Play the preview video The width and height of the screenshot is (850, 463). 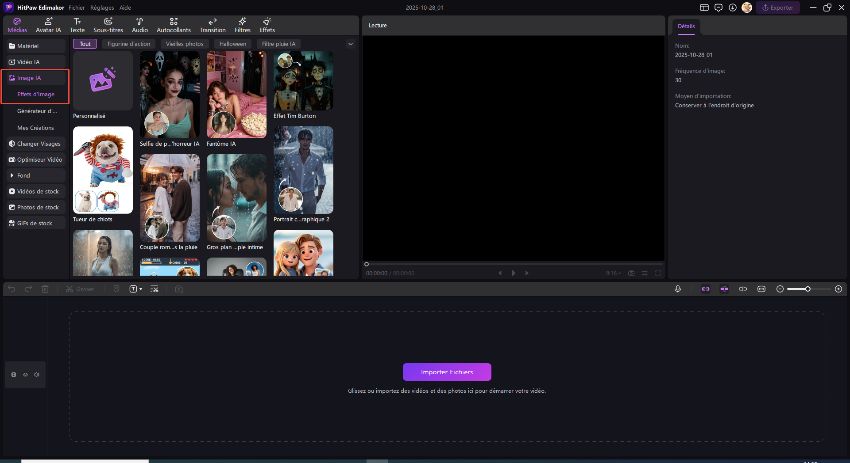[513, 273]
